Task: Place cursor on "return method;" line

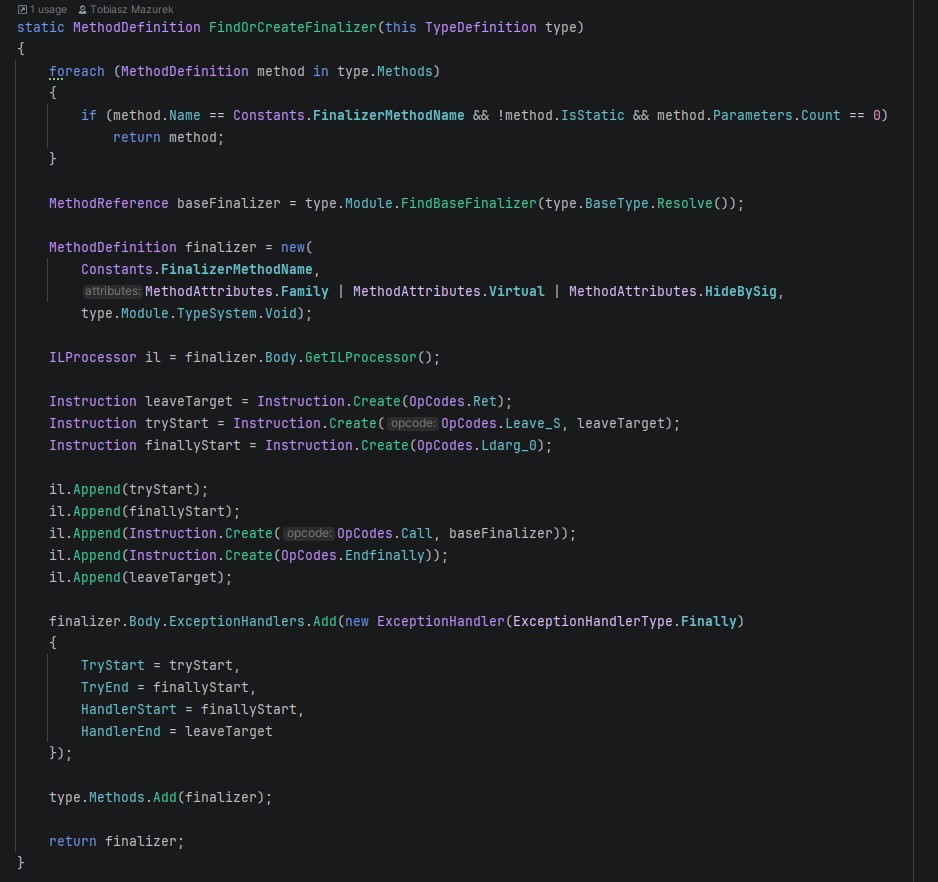Action: click(168, 138)
